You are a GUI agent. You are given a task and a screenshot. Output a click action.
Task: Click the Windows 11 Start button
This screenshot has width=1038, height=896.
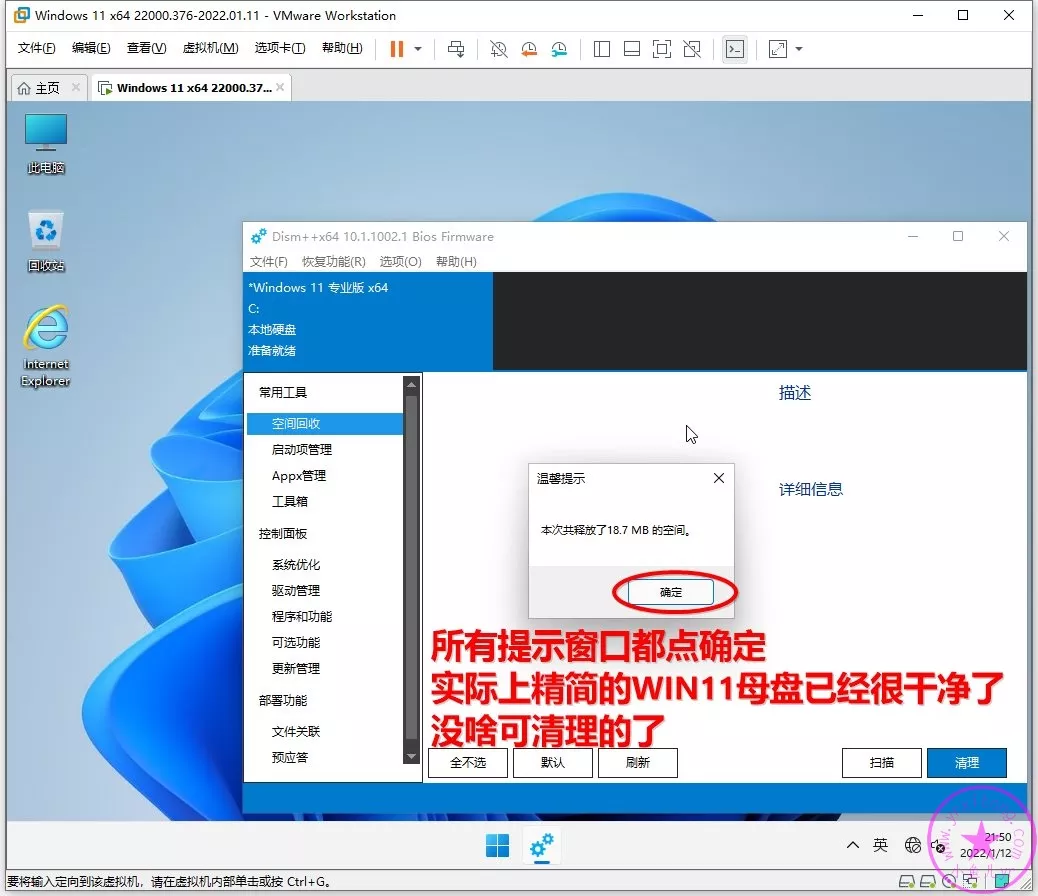497,846
